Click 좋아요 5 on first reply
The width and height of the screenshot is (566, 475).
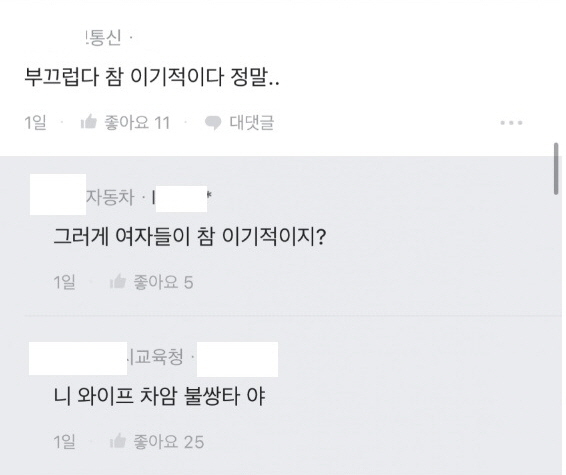pos(163,282)
